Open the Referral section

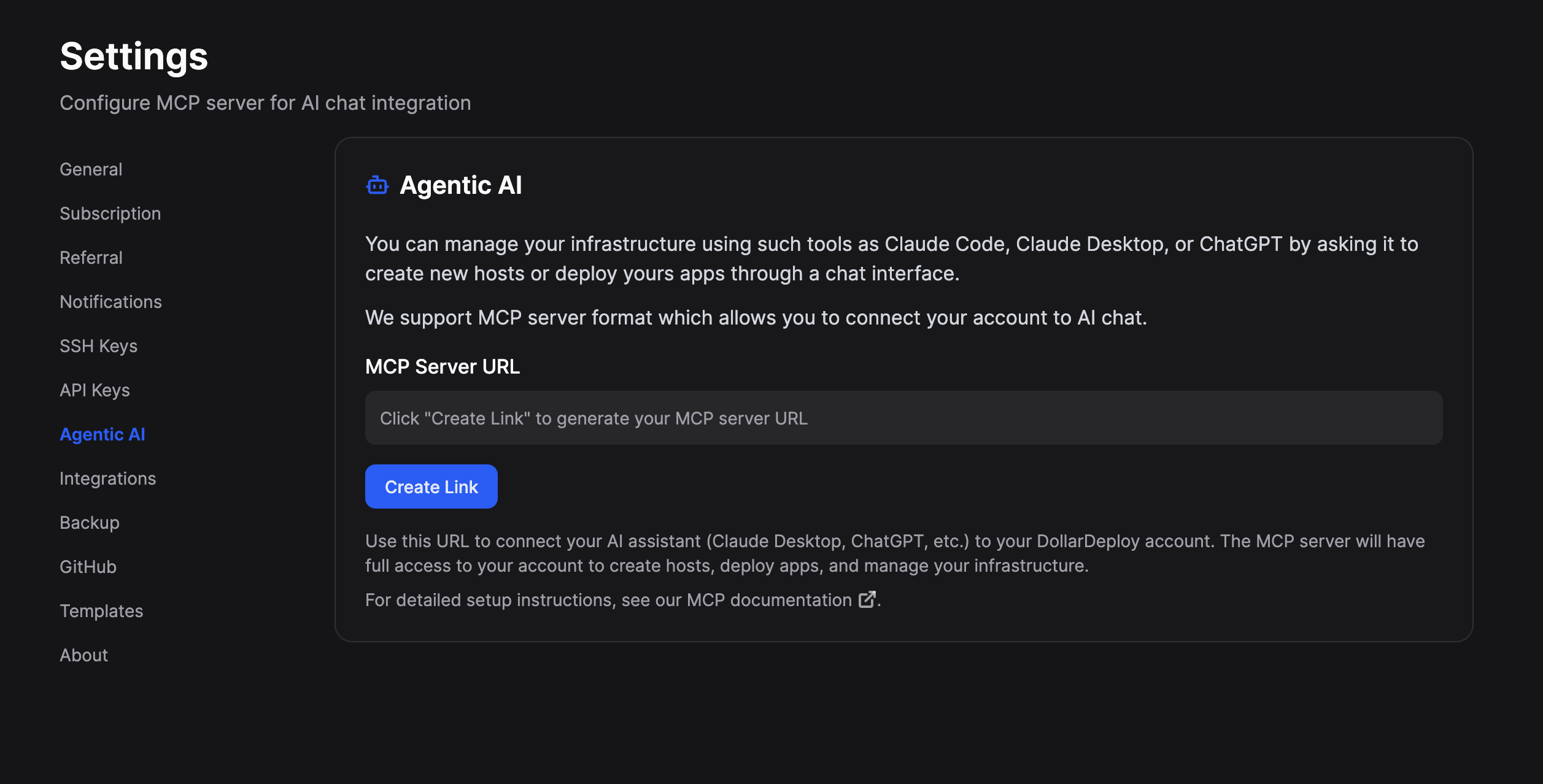point(91,258)
